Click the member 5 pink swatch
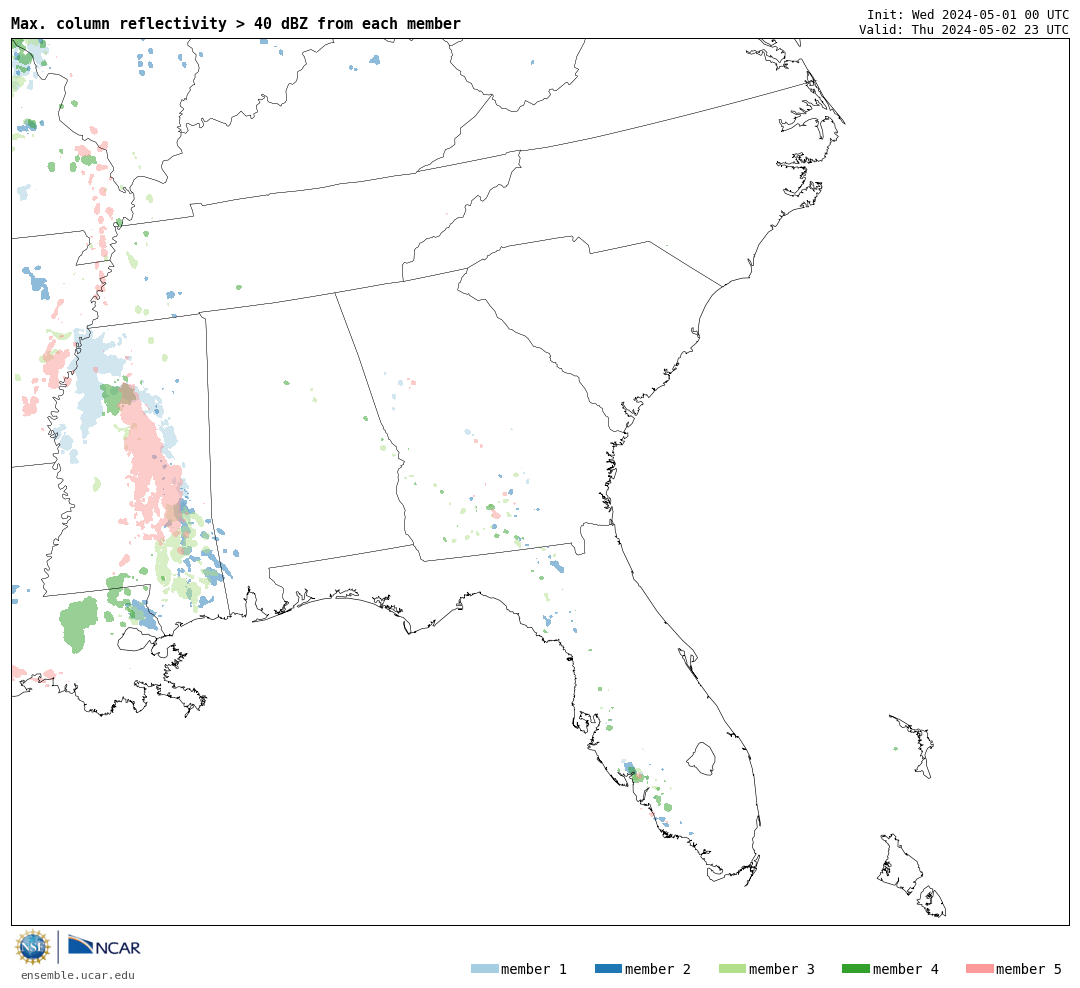 click(979, 968)
